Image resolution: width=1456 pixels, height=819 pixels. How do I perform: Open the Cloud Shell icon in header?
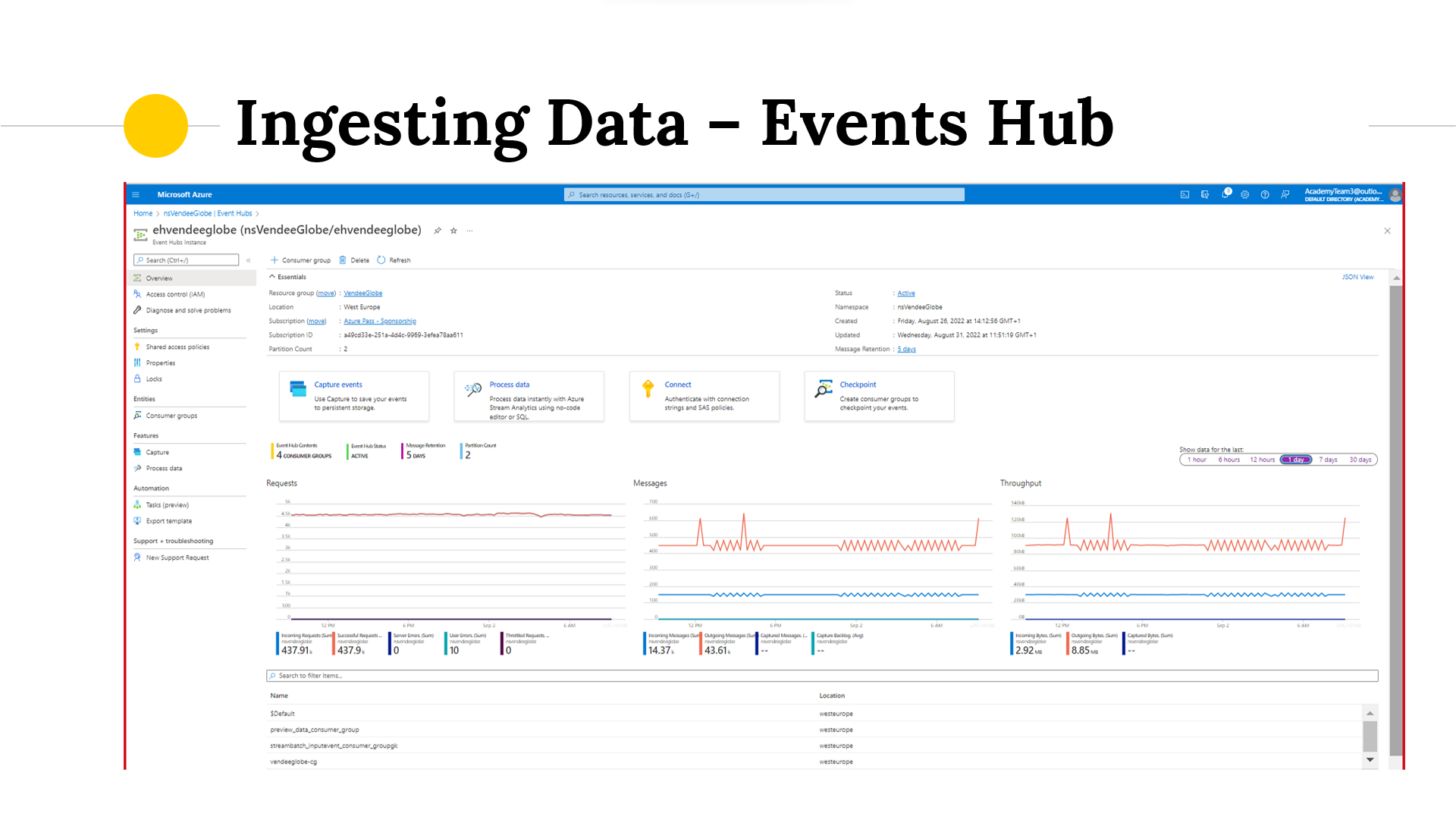1185,195
